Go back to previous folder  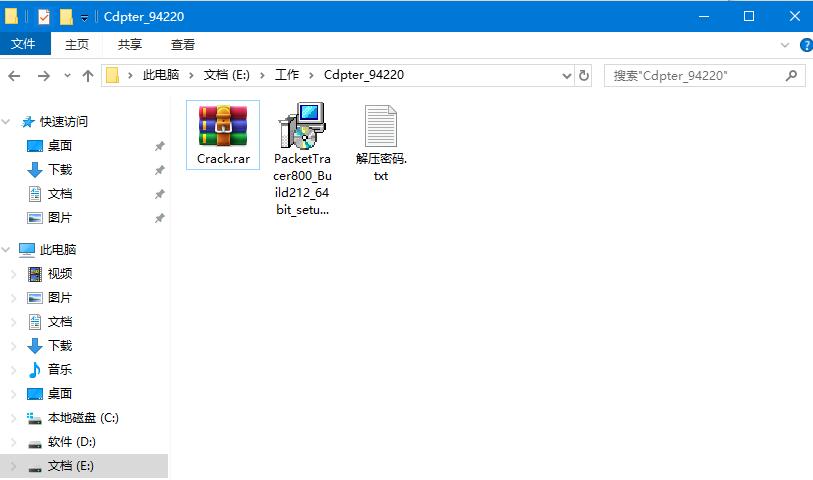point(14,76)
